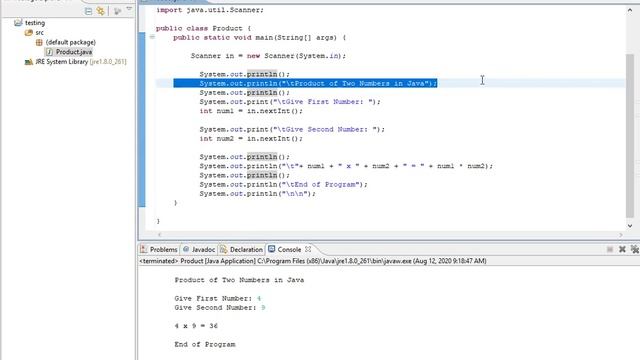Click console output '4 x 9 = 36'
Screen dimensions: 640x360
click(x=196, y=326)
